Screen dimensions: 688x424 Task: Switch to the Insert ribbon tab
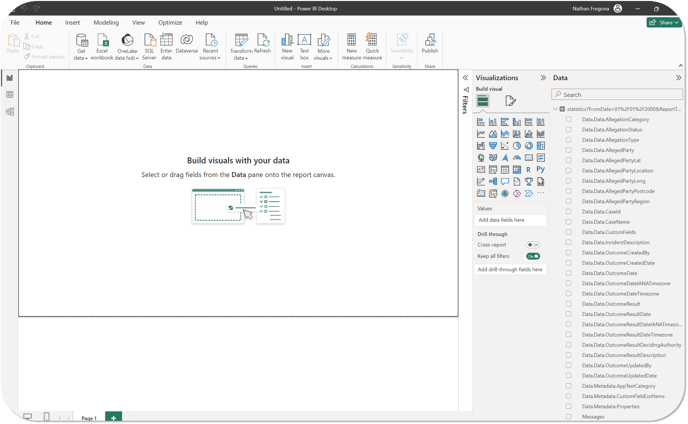coord(72,22)
